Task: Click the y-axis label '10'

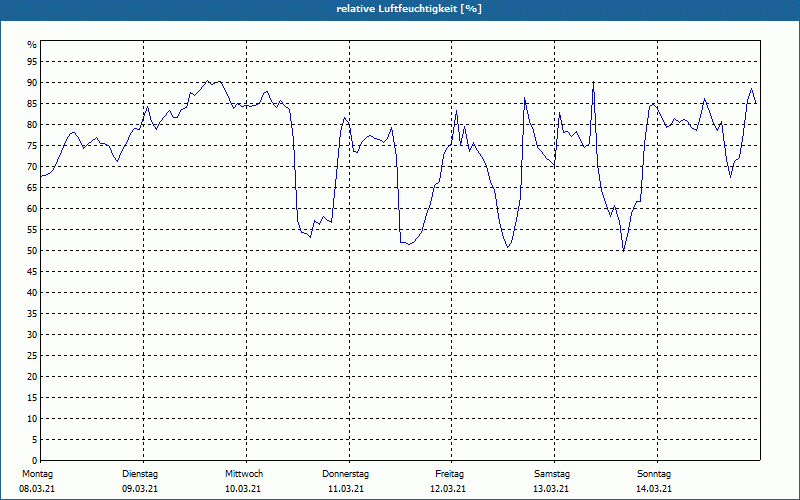Action: coord(32,419)
